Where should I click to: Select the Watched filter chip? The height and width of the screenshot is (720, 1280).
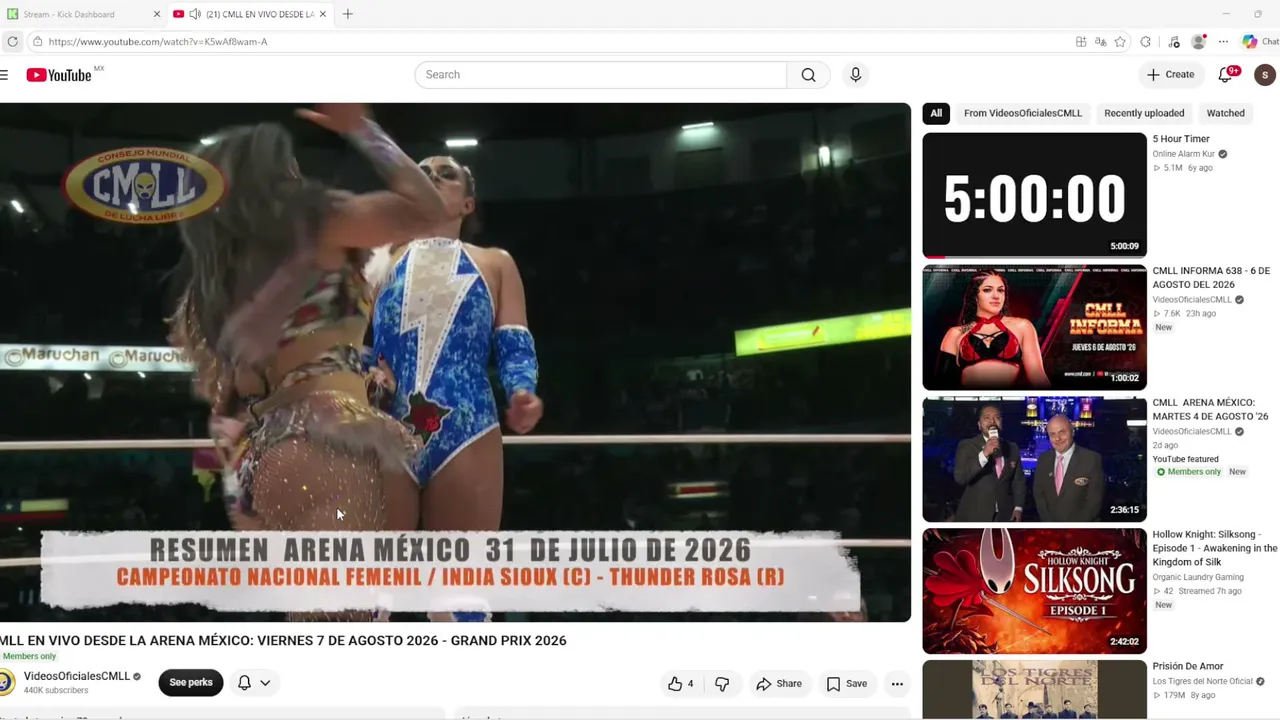point(1225,113)
